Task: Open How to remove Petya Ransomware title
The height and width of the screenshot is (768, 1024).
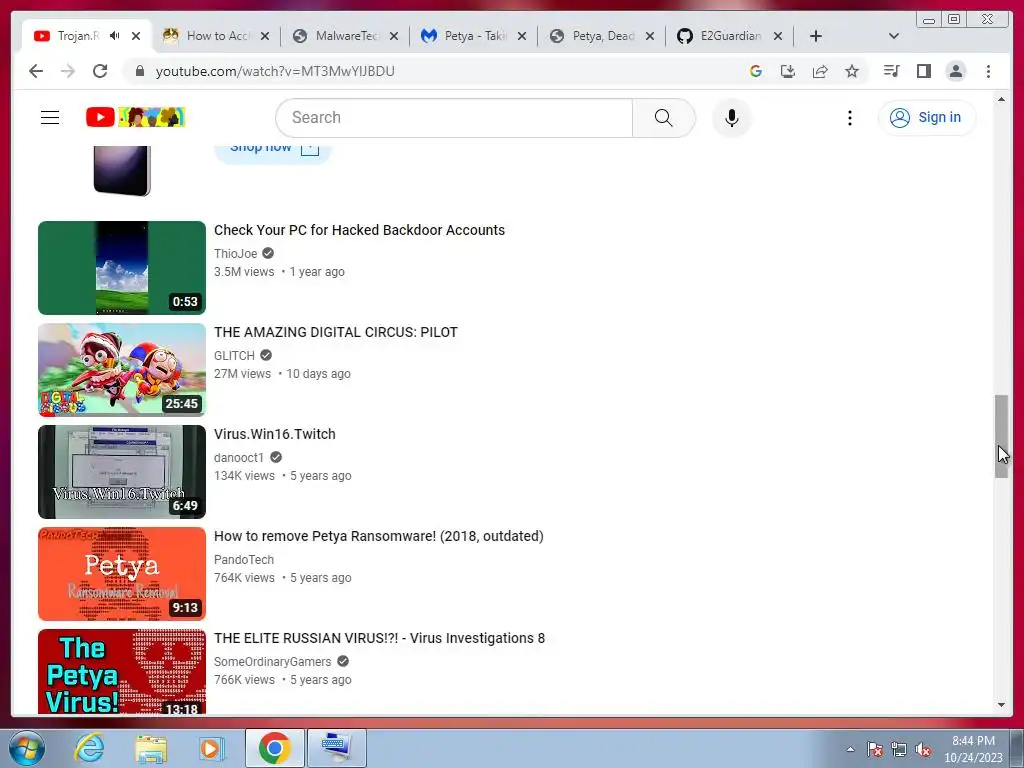Action: 379,536
